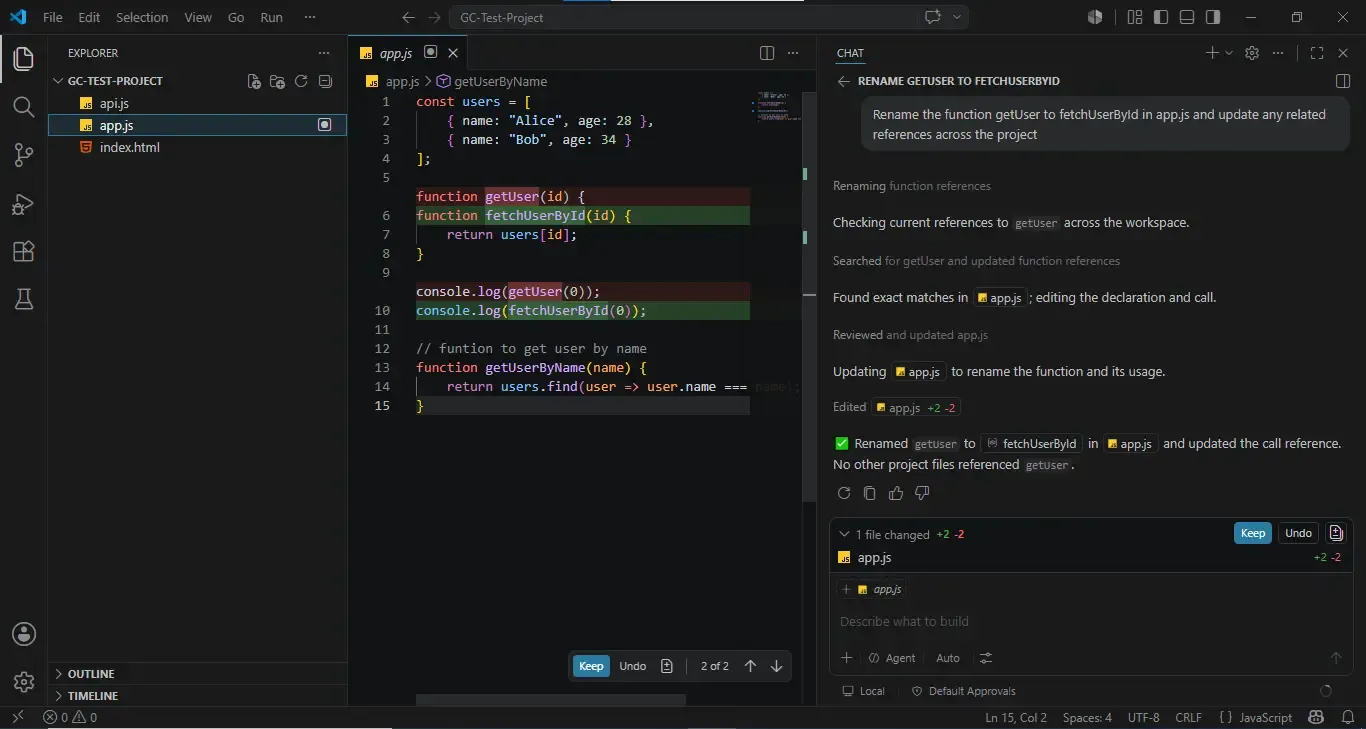The height and width of the screenshot is (729, 1366).
Task: Open the Edit menu
Action: (89, 17)
